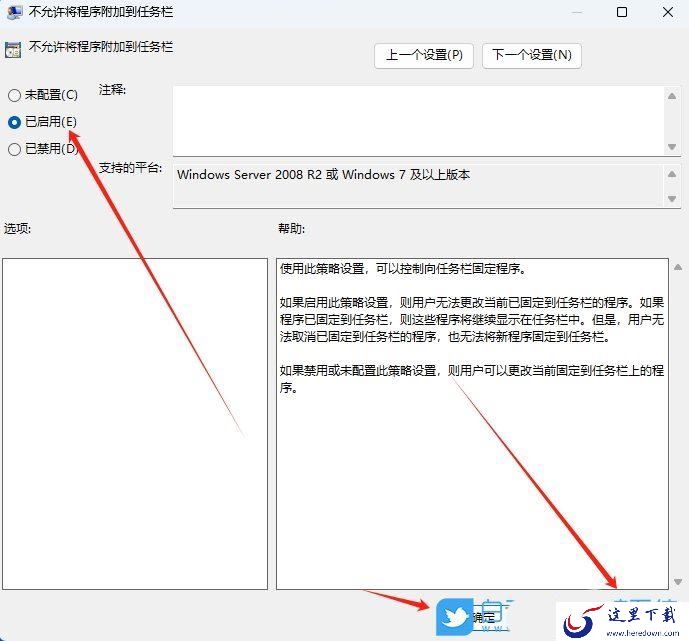Select the 已启用(E) radio option

click(42, 122)
